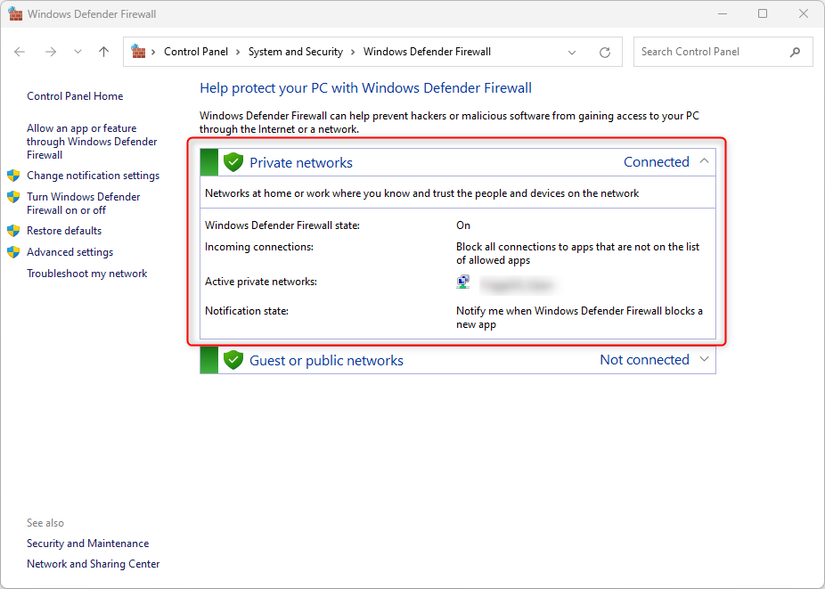The width and height of the screenshot is (825, 589).
Task: Click 'Notification state:' label
Action: pos(247,311)
